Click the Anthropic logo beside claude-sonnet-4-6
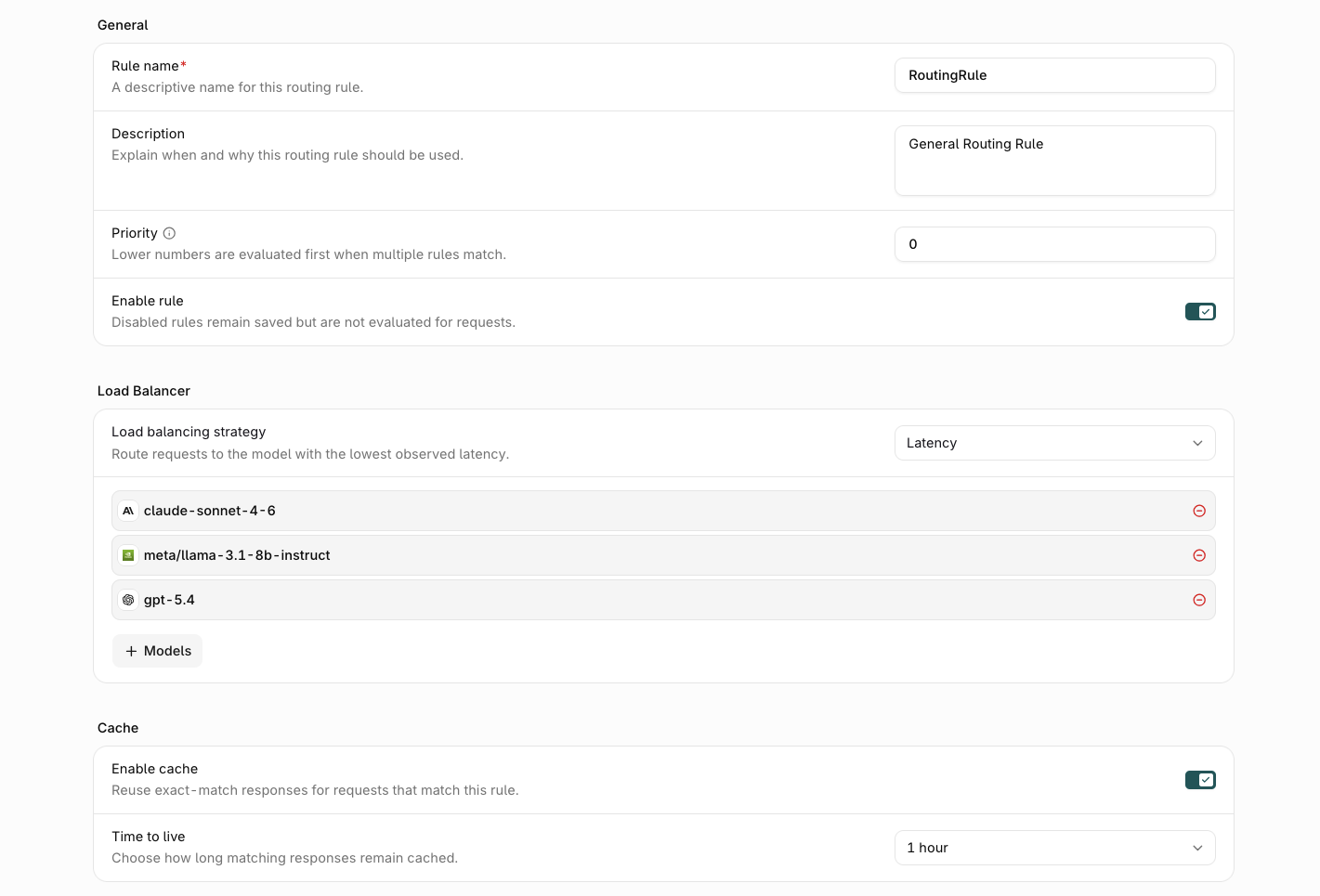The height and width of the screenshot is (896, 1320). pyautogui.click(x=128, y=511)
